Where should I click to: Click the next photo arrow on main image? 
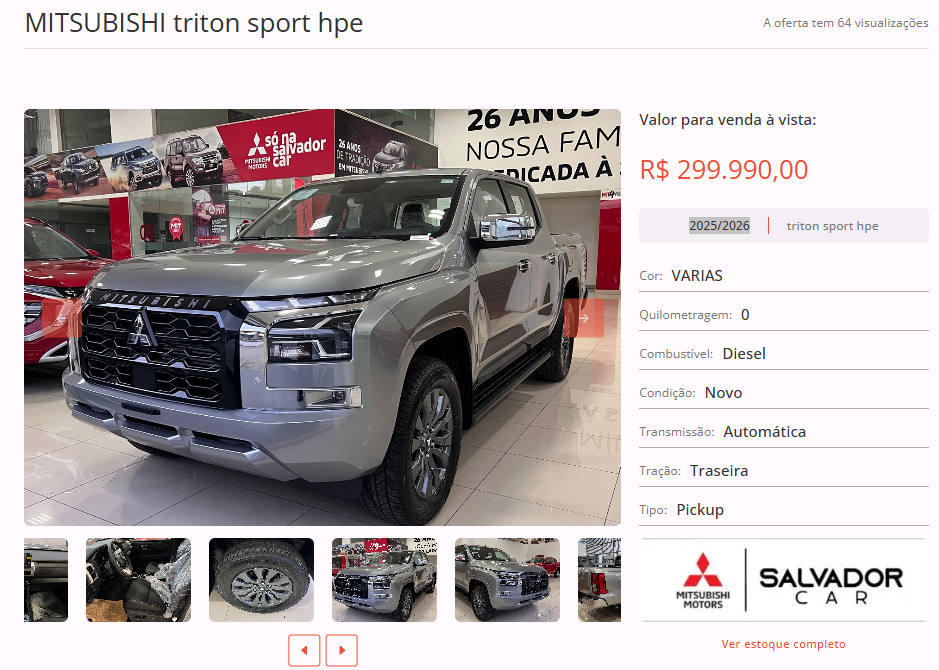[x=584, y=318]
